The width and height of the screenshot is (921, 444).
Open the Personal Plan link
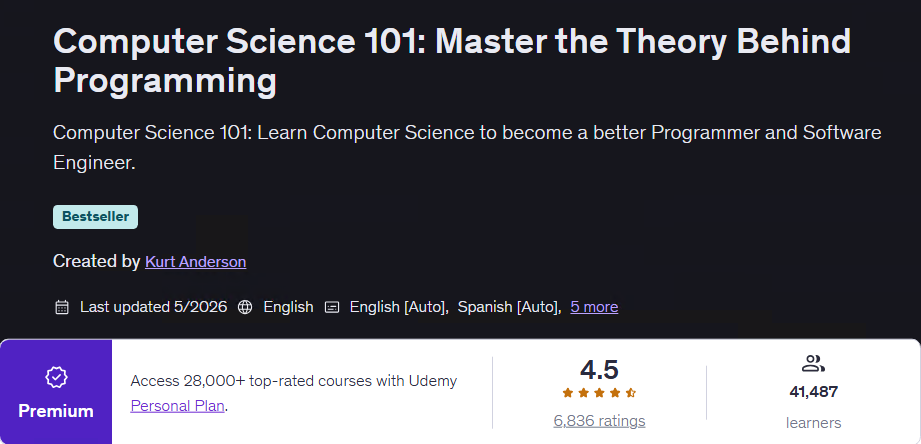177,406
